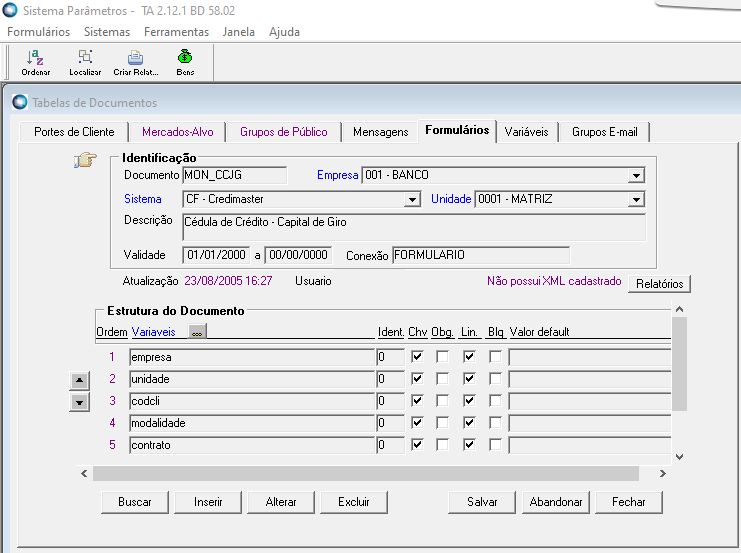This screenshot has height=553, width=741.
Task: Toggle Obg. checkbox for empresa row
Action: (x=442, y=356)
